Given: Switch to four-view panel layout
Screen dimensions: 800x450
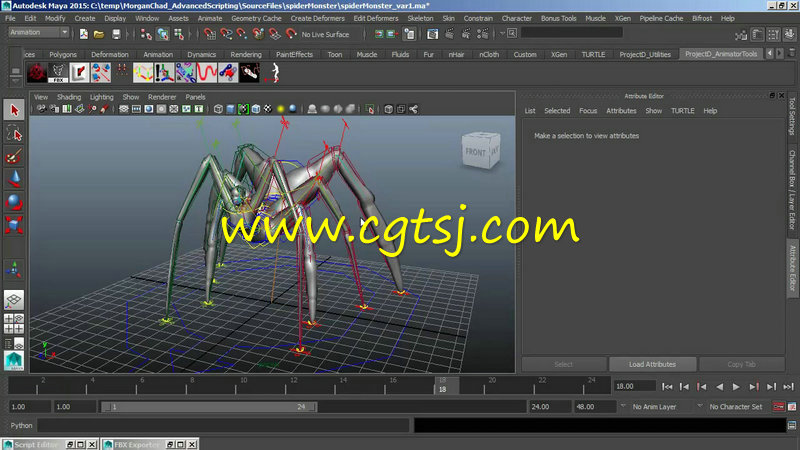Looking at the screenshot, I should pyautogui.click(x=14, y=323).
